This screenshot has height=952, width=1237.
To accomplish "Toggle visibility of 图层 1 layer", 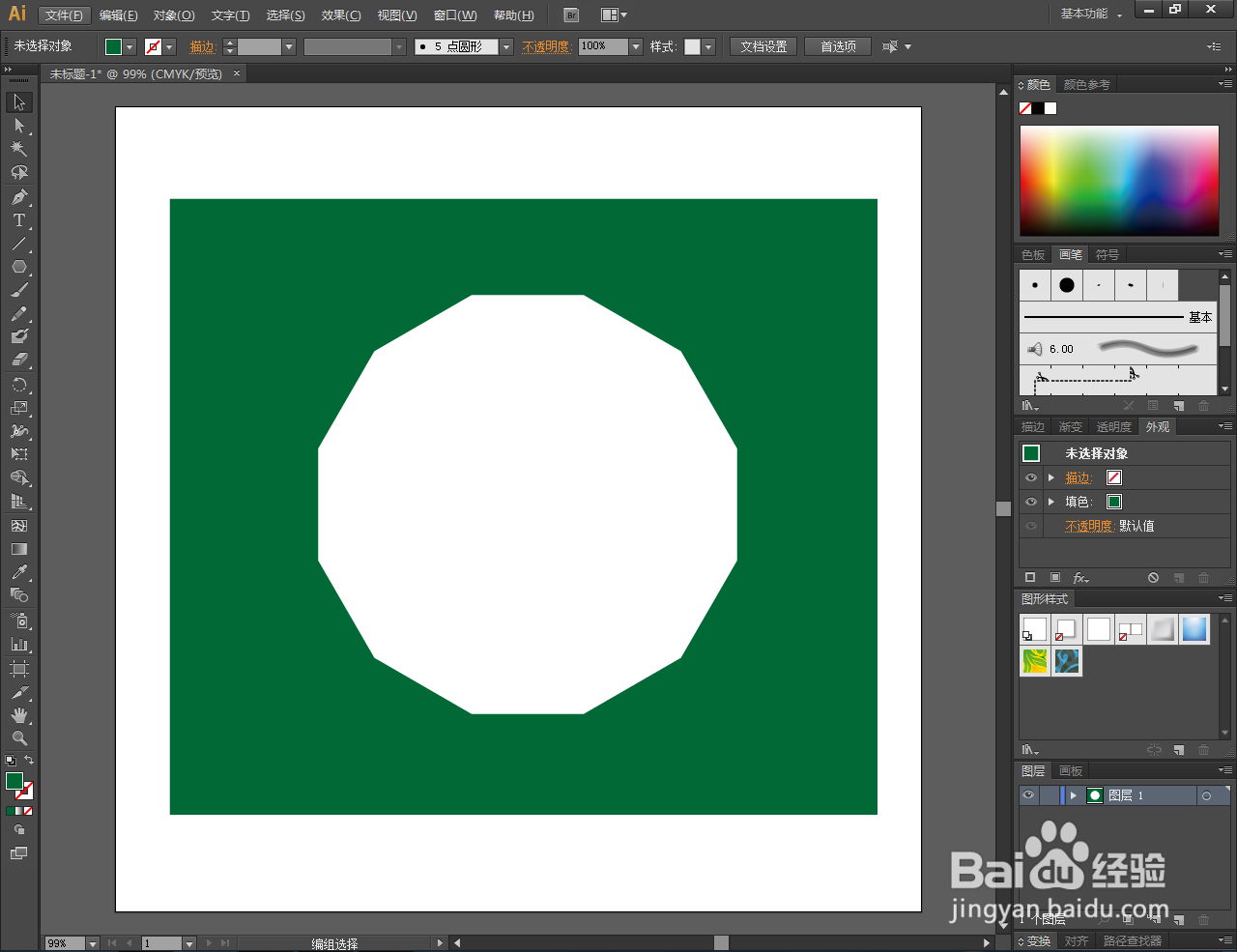I will click(x=1028, y=795).
